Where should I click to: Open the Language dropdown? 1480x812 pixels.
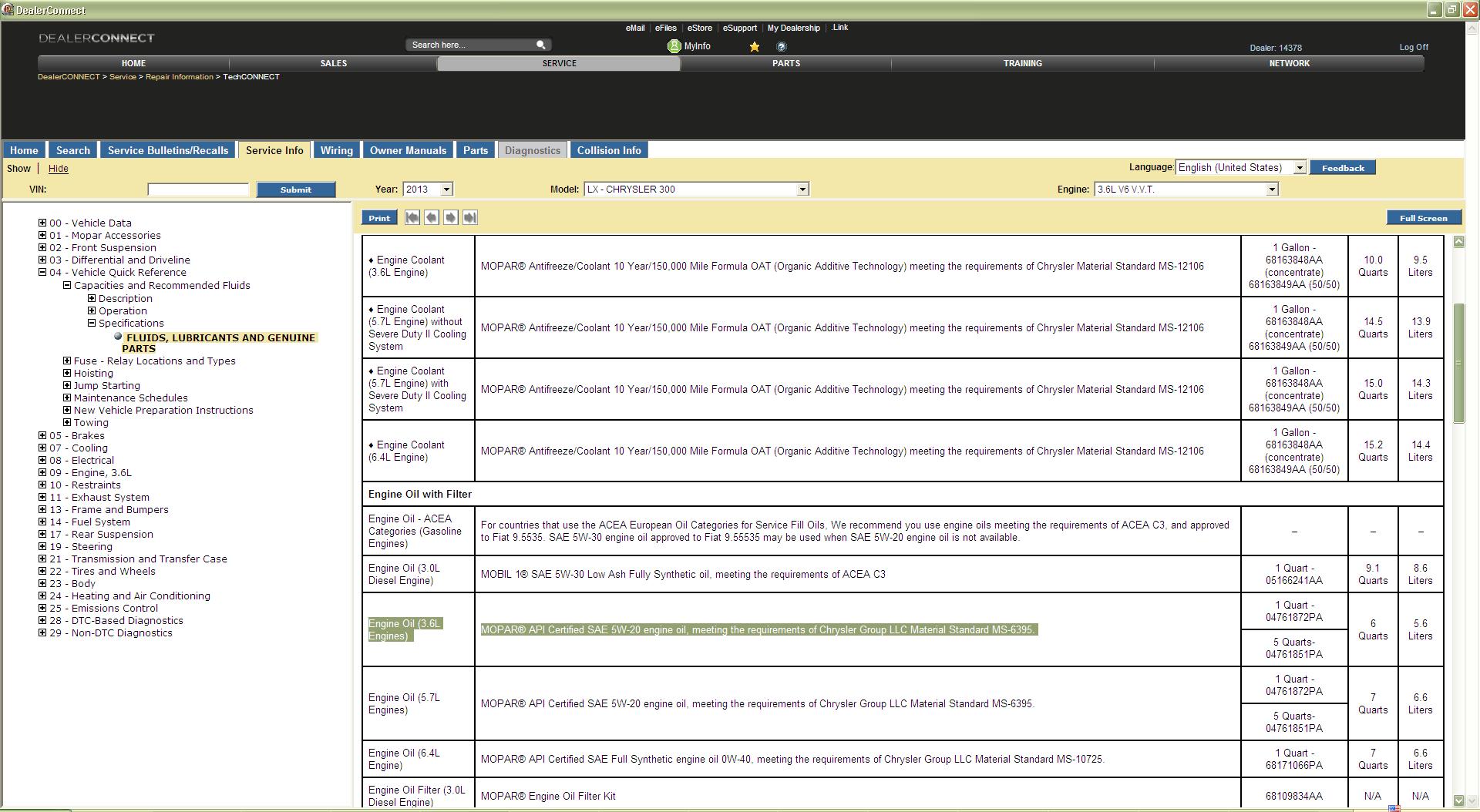pos(1240,167)
